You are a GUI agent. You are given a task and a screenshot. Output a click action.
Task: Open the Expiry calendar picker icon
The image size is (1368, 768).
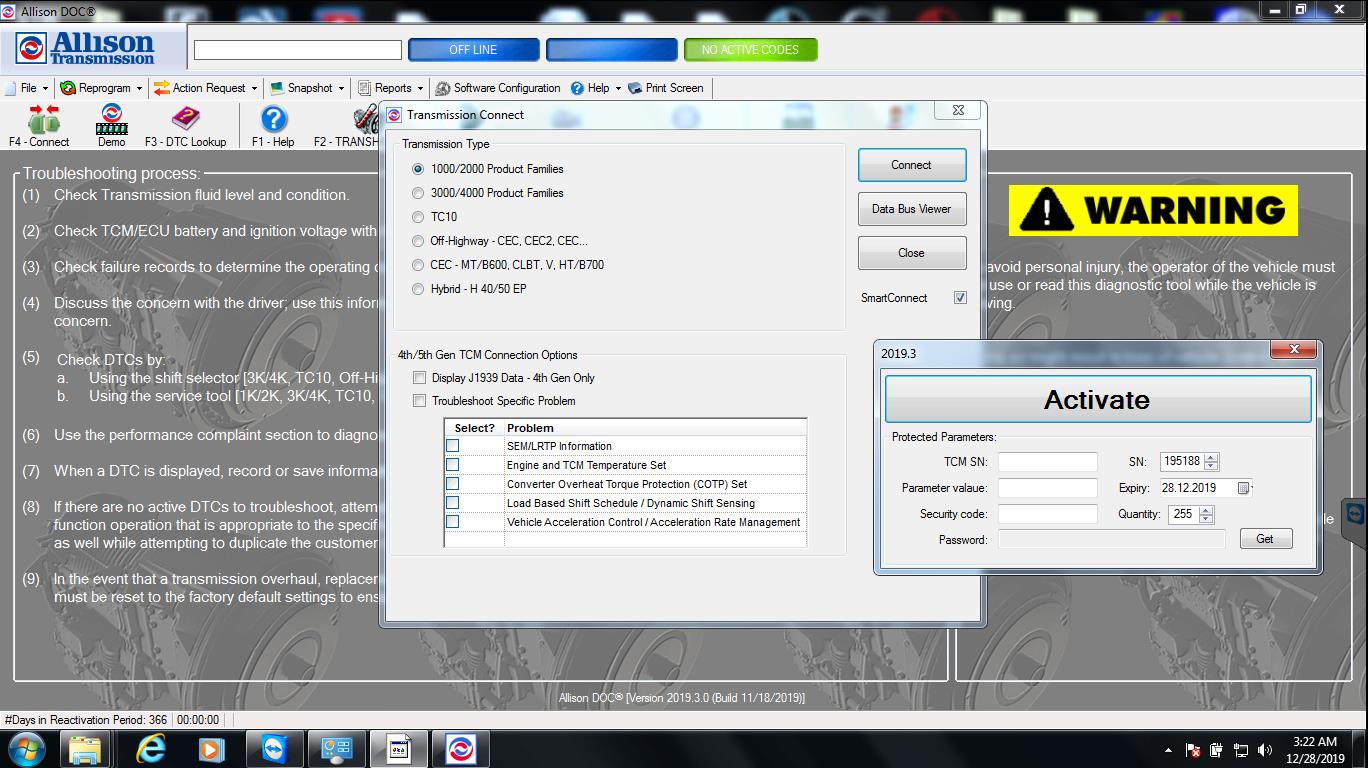point(1244,488)
